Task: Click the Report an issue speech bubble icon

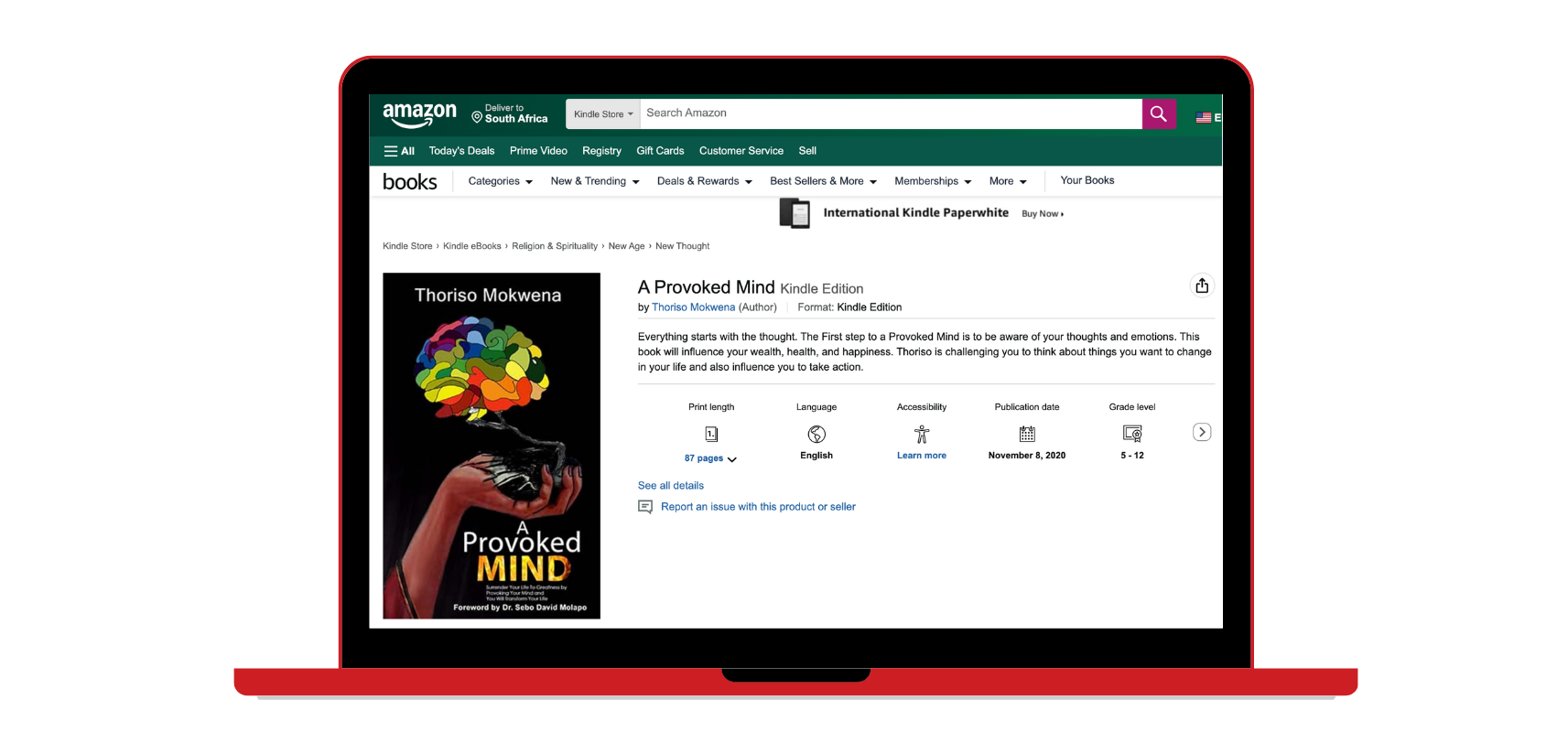Action: point(645,507)
